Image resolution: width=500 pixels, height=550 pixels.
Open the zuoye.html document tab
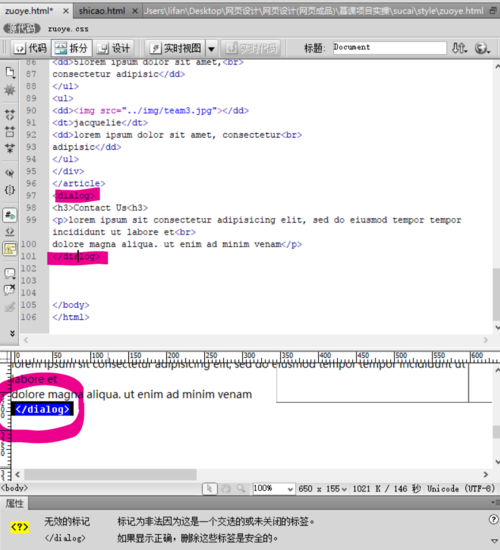(x=29, y=11)
